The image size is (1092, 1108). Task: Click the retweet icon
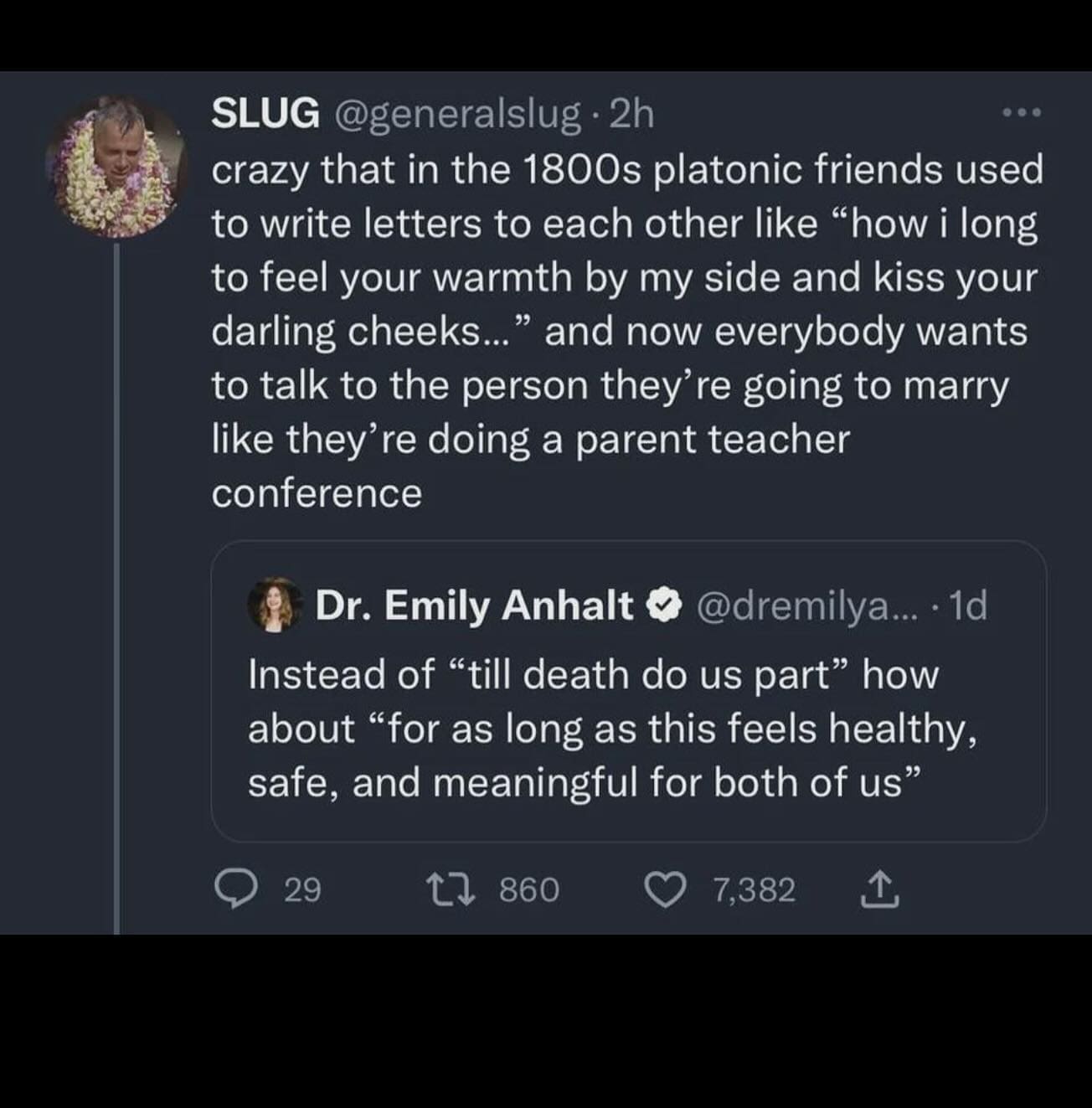[x=450, y=889]
